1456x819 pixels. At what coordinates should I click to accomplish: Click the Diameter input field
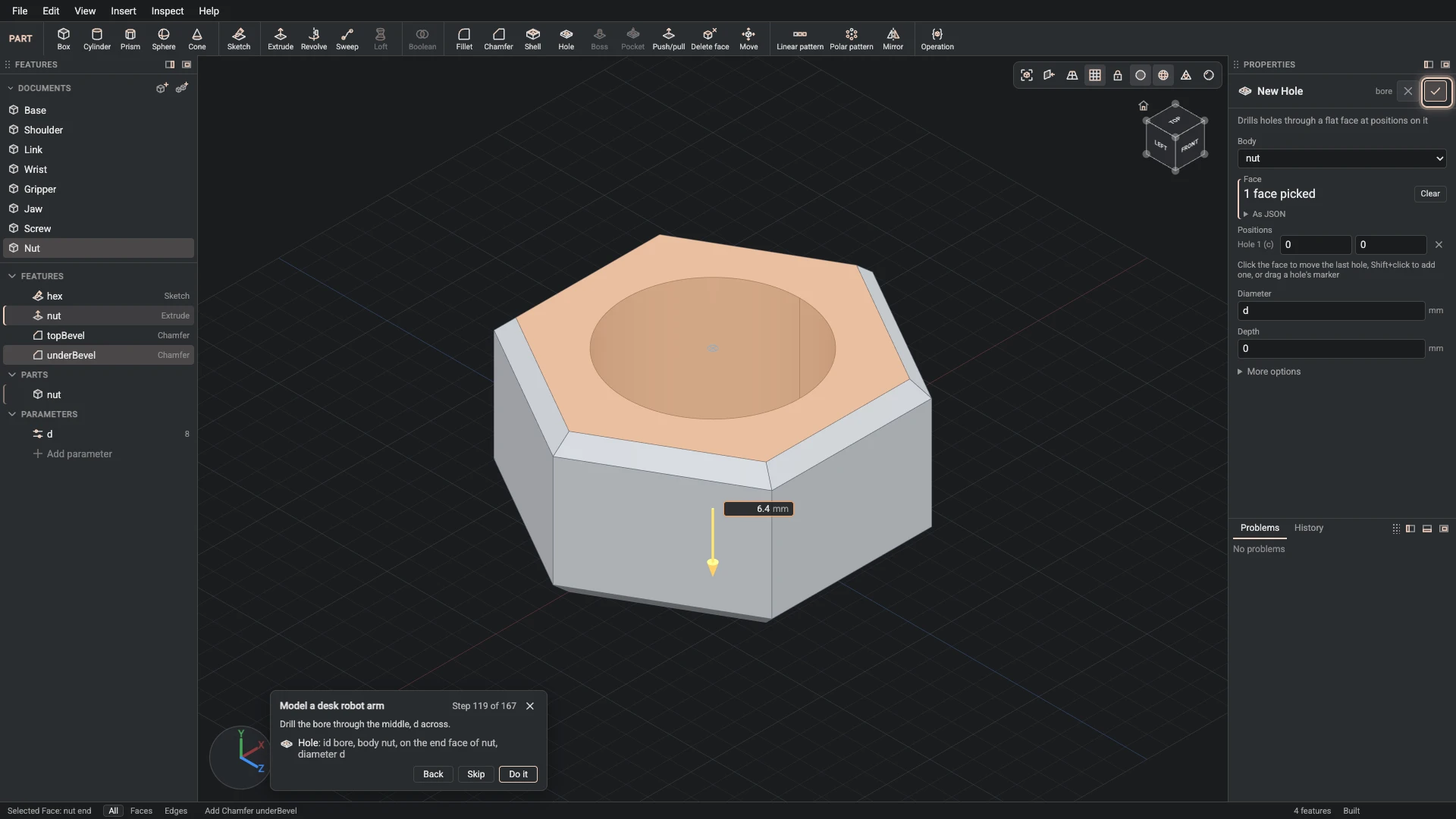coord(1331,311)
